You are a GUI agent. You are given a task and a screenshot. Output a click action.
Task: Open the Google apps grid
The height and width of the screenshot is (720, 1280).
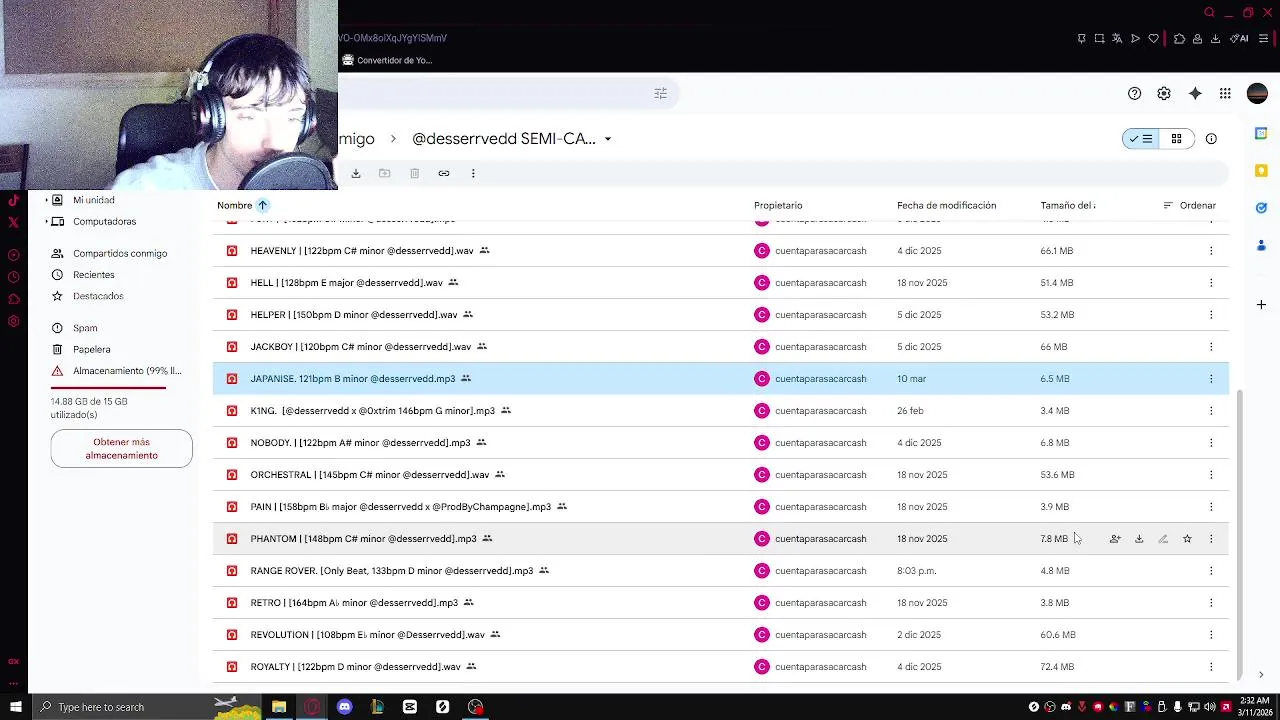click(1225, 93)
